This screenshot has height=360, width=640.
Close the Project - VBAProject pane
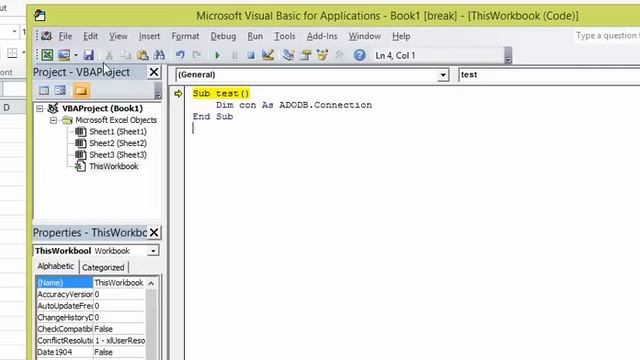(x=154, y=72)
